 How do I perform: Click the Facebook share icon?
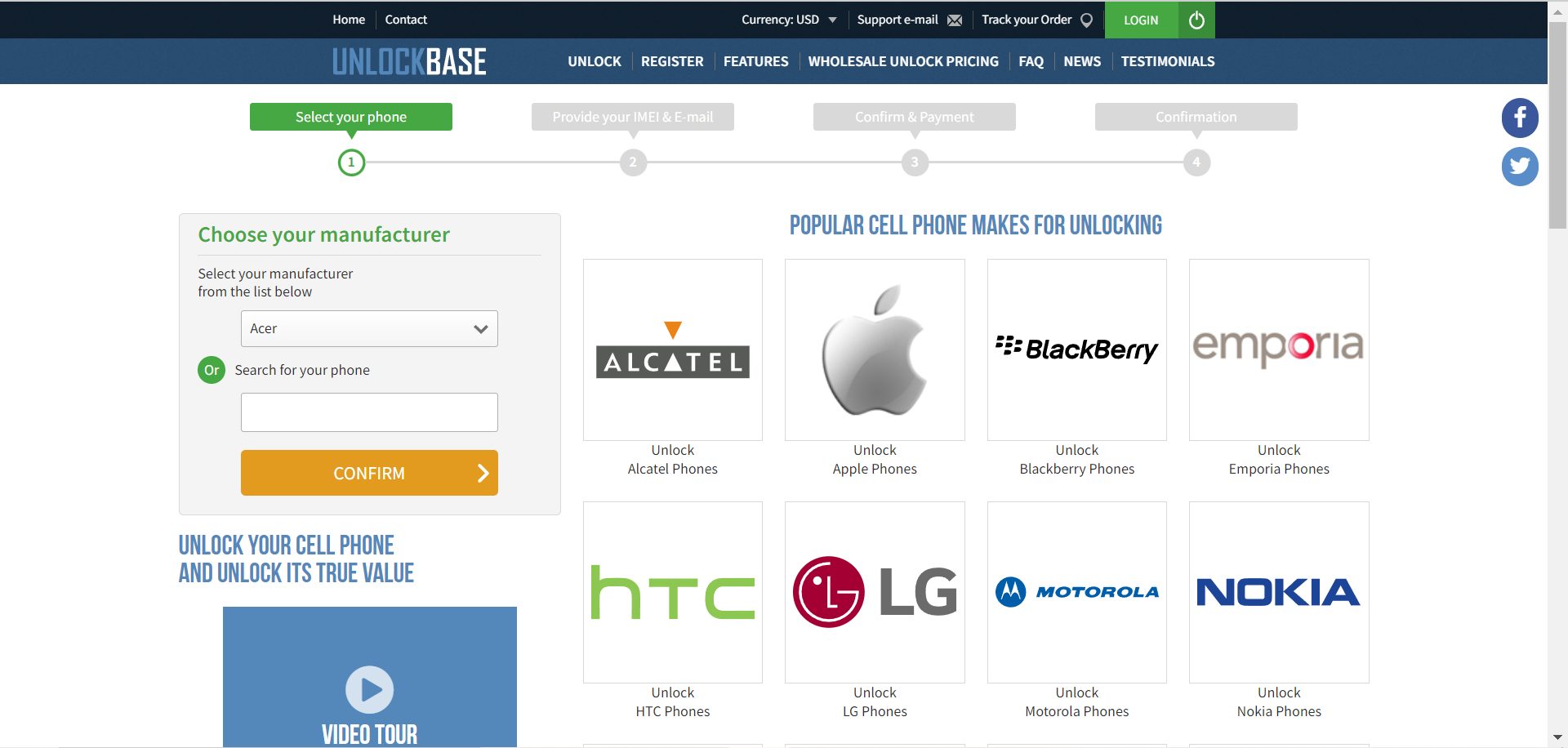click(1519, 118)
